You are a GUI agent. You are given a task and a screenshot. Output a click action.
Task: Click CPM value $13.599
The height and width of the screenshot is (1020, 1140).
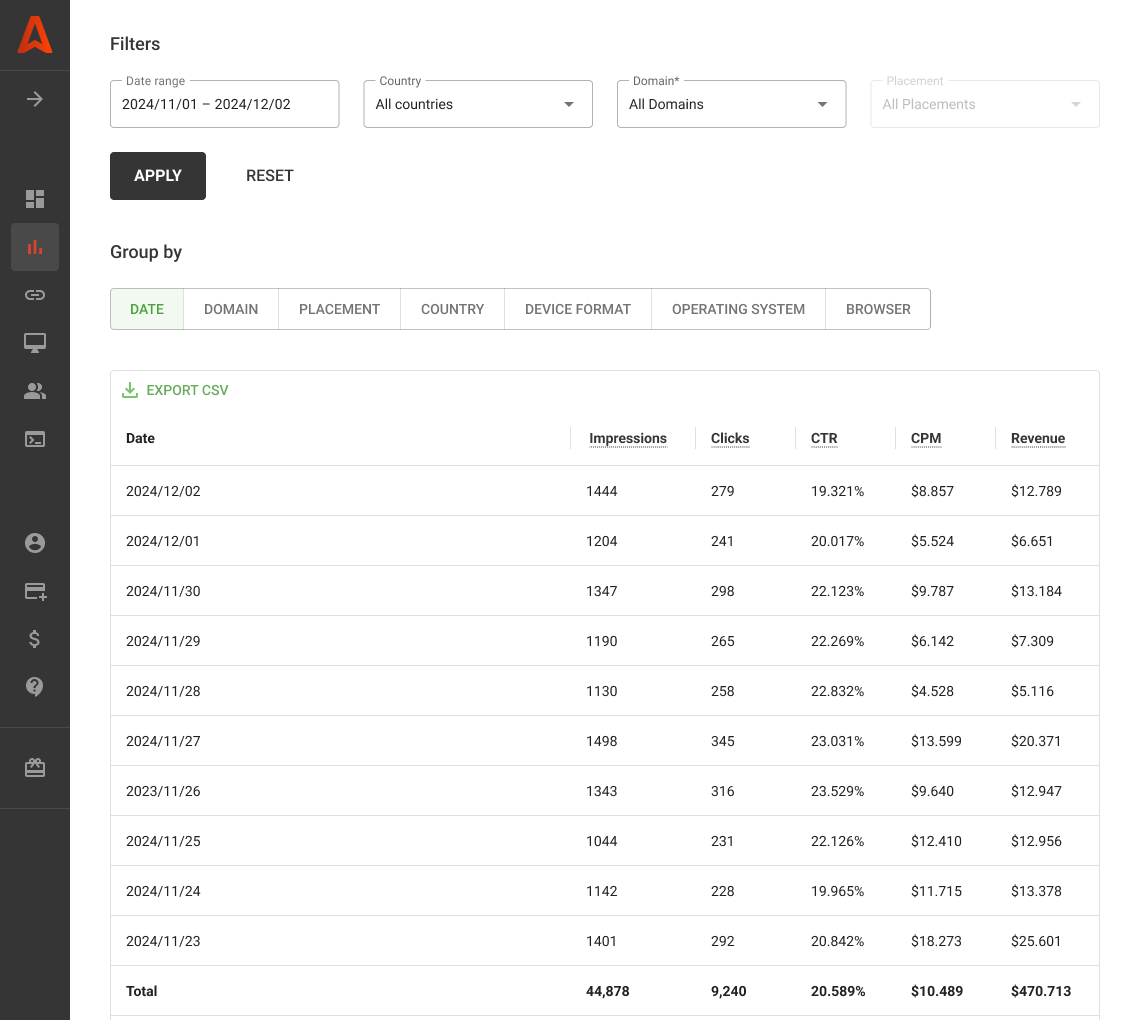(936, 741)
